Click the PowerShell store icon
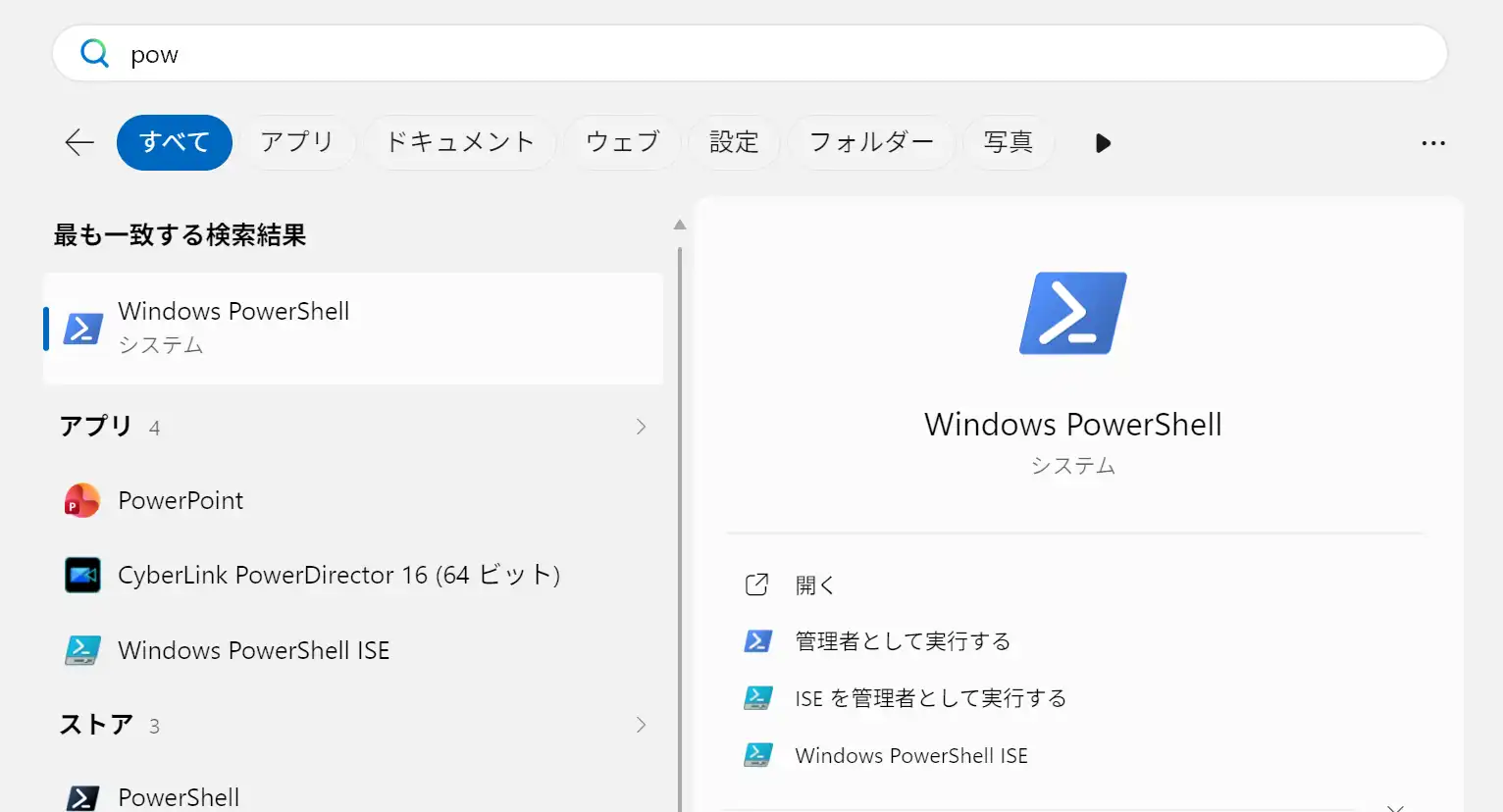 point(82,797)
